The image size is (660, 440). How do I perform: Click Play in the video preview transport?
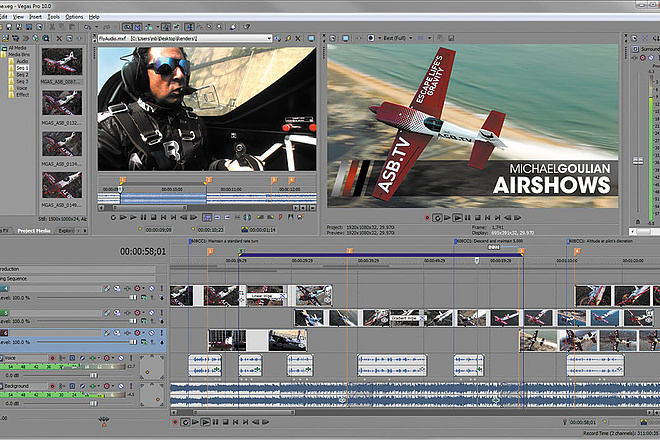[x=457, y=218]
